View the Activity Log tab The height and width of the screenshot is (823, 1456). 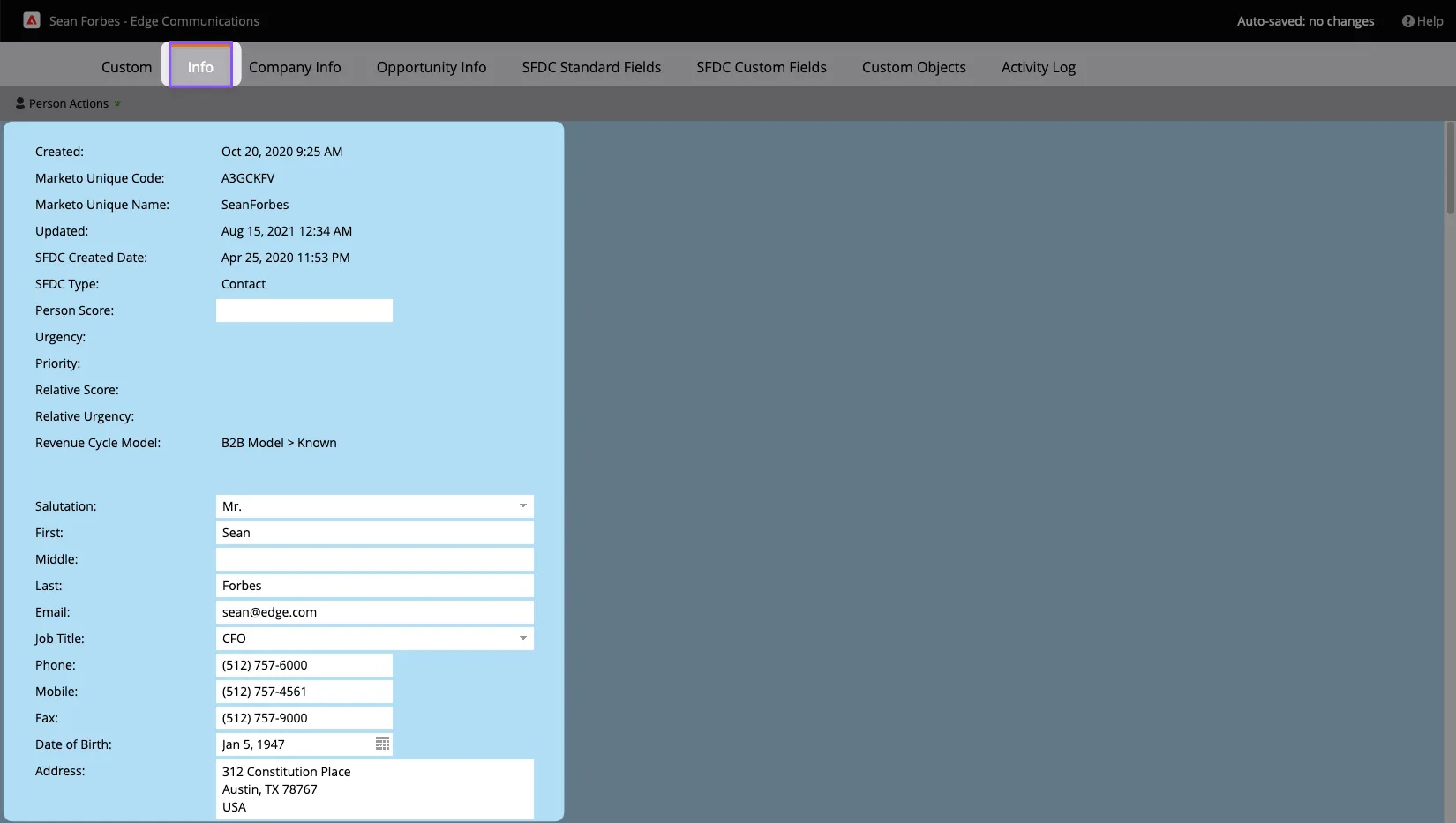click(1039, 67)
